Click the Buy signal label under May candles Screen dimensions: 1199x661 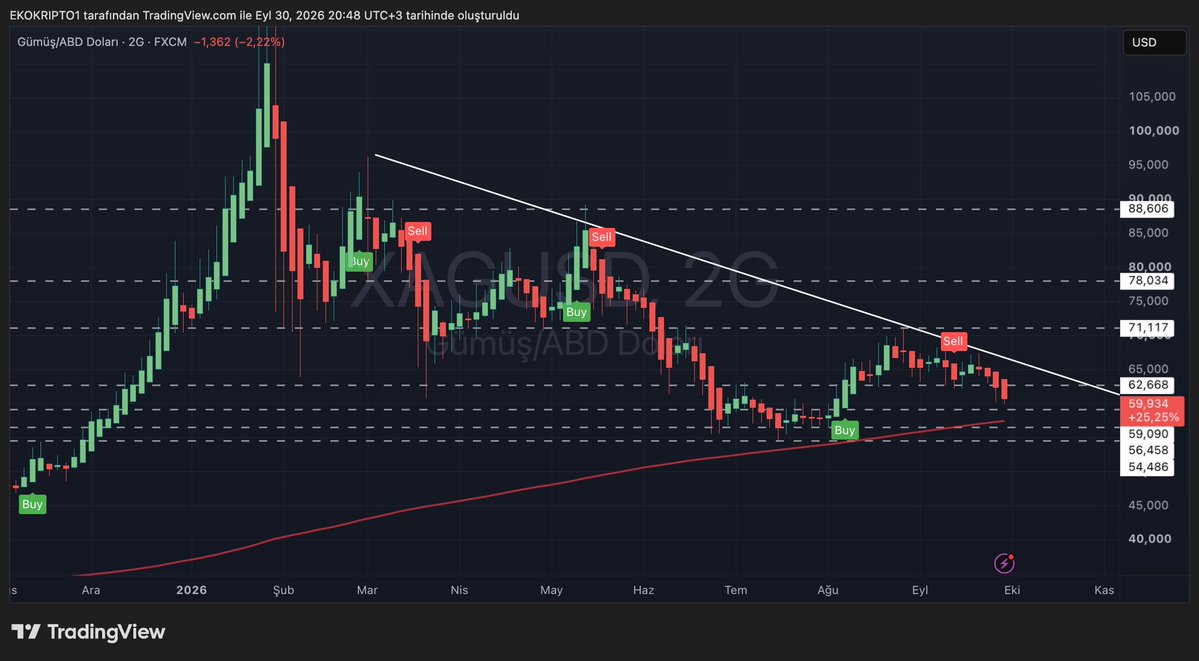point(576,311)
